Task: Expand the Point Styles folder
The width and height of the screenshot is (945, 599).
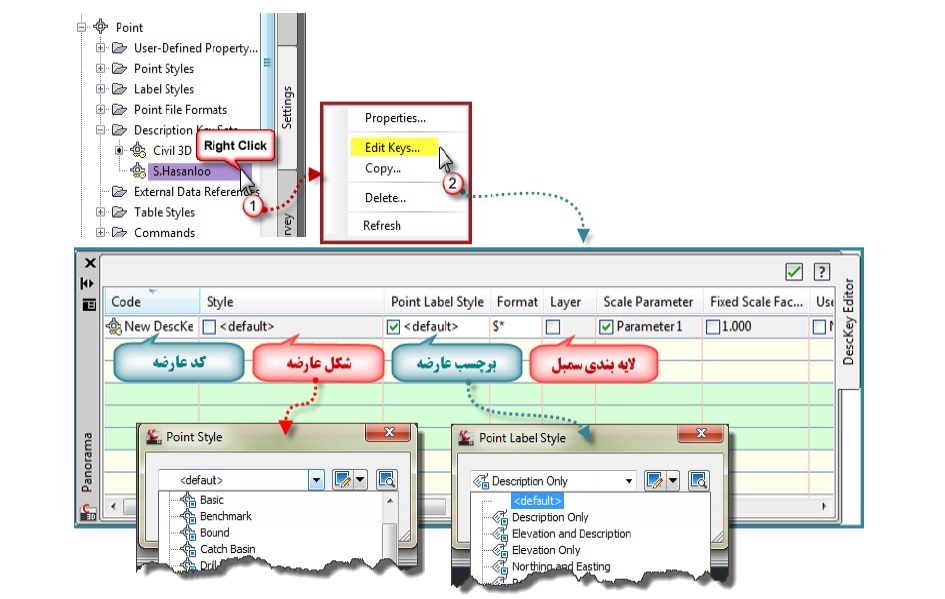Action: click(x=101, y=68)
